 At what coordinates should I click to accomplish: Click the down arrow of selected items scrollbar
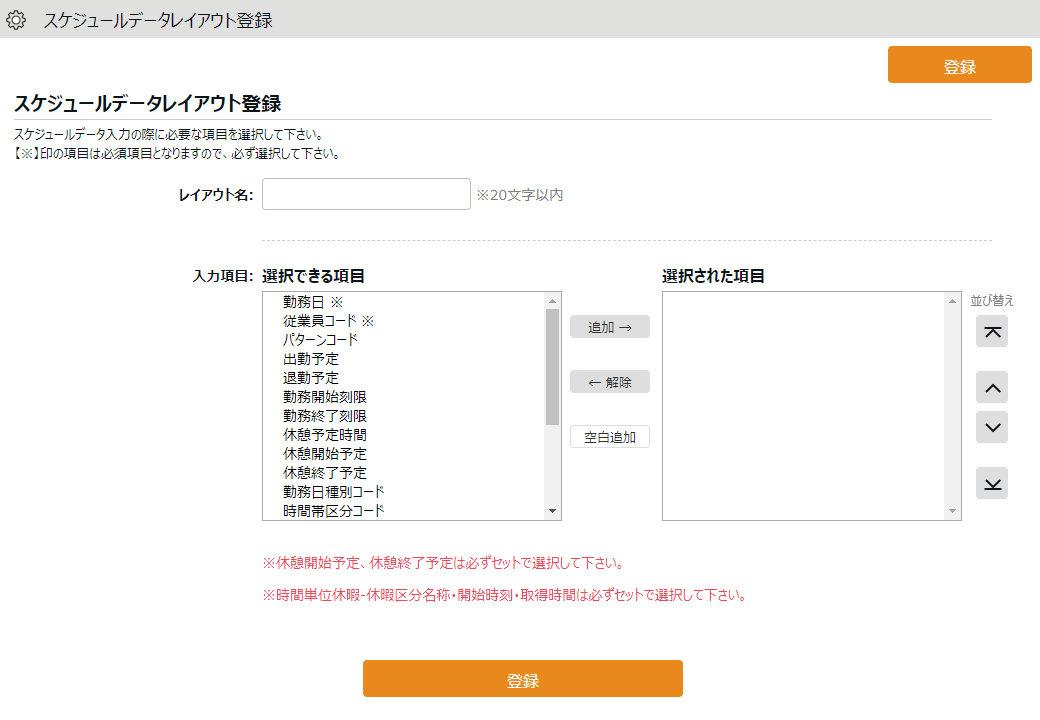click(x=952, y=511)
